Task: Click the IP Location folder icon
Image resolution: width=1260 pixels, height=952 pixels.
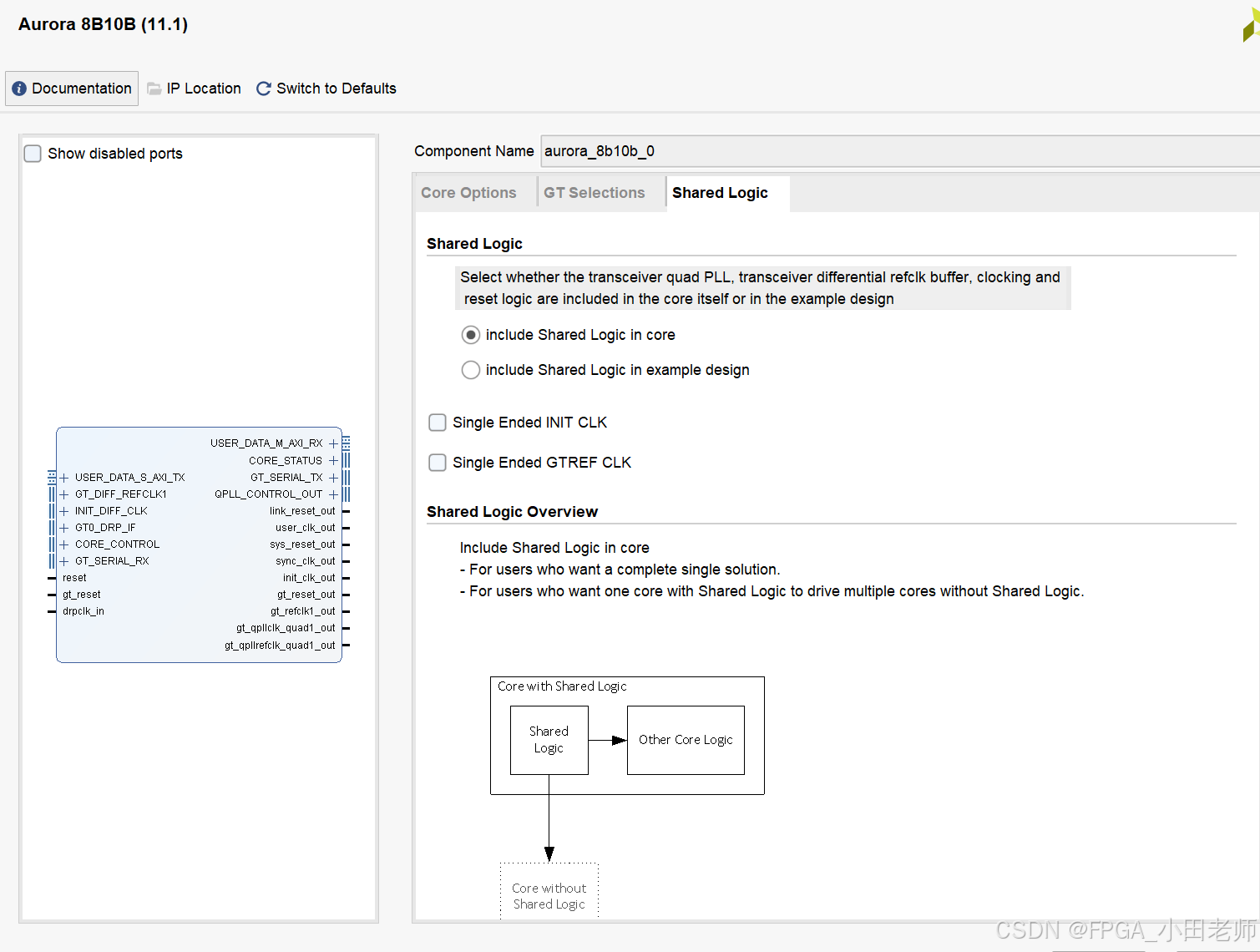Action: coord(154,89)
